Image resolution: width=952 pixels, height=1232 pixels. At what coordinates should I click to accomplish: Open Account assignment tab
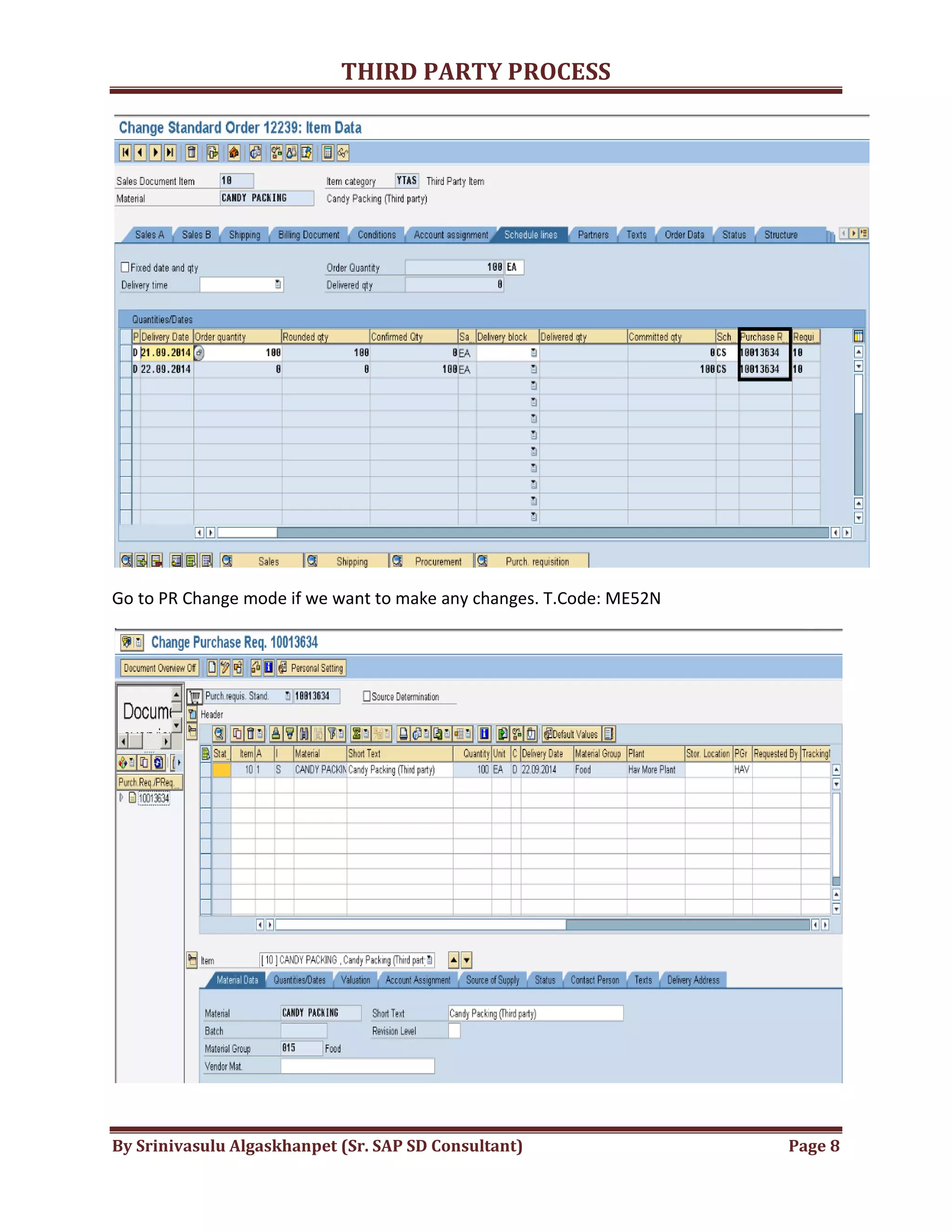[451, 235]
